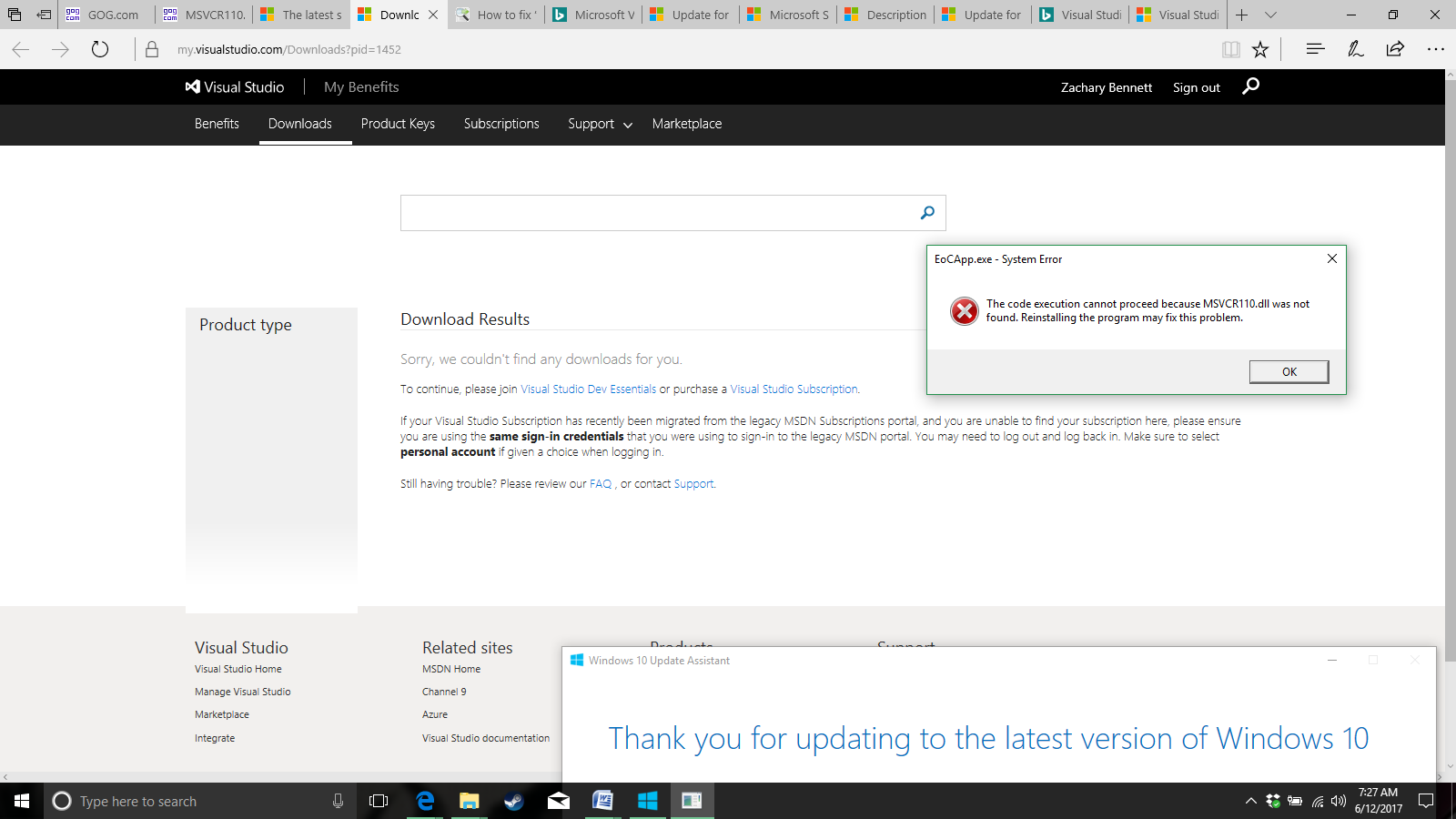Viewport: 1456px width, 819px height.
Task: Click the tab preview chevron
Action: tap(1271, 15)
